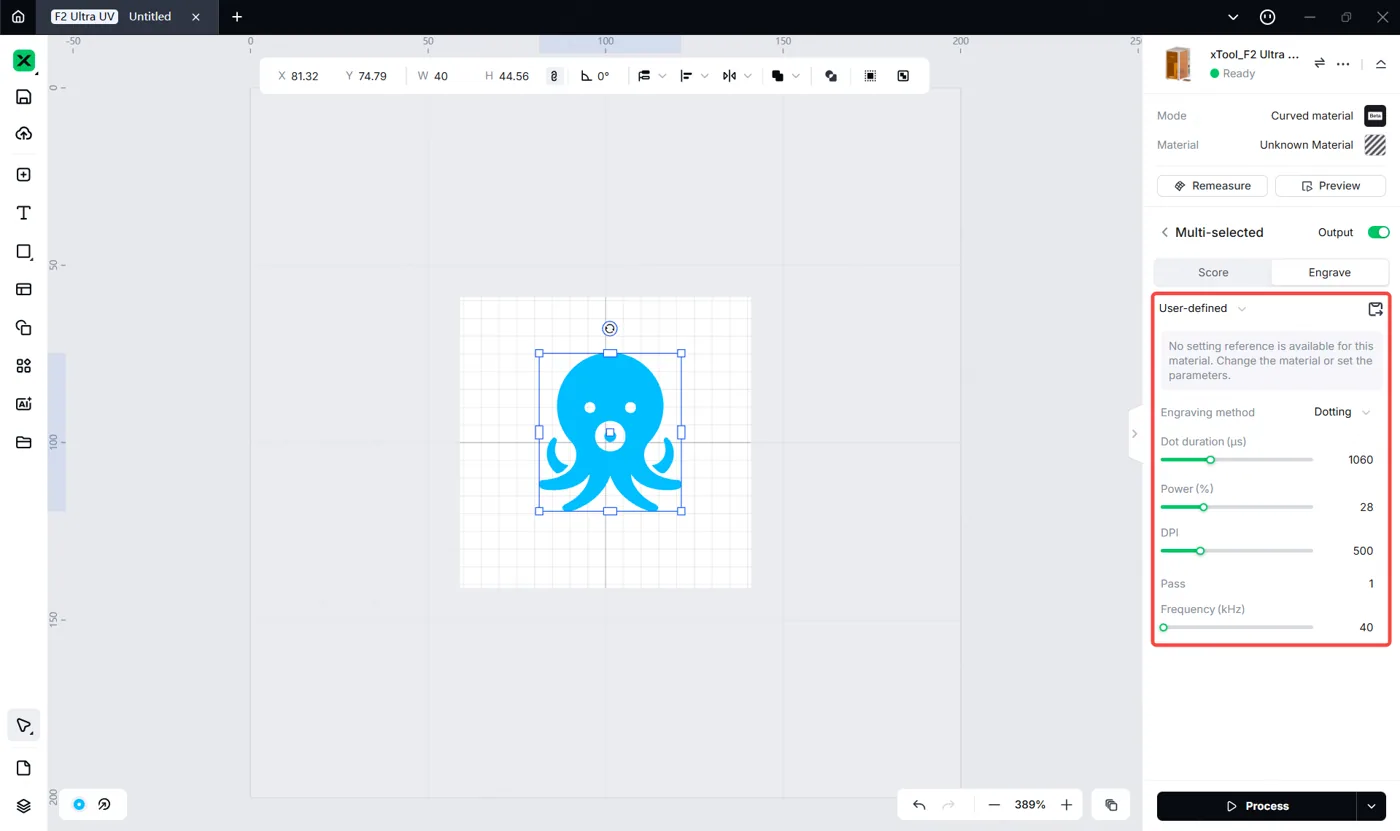Click the DPI slider
Viewport: 1400px width, 831px height.
pos(1236,551)
